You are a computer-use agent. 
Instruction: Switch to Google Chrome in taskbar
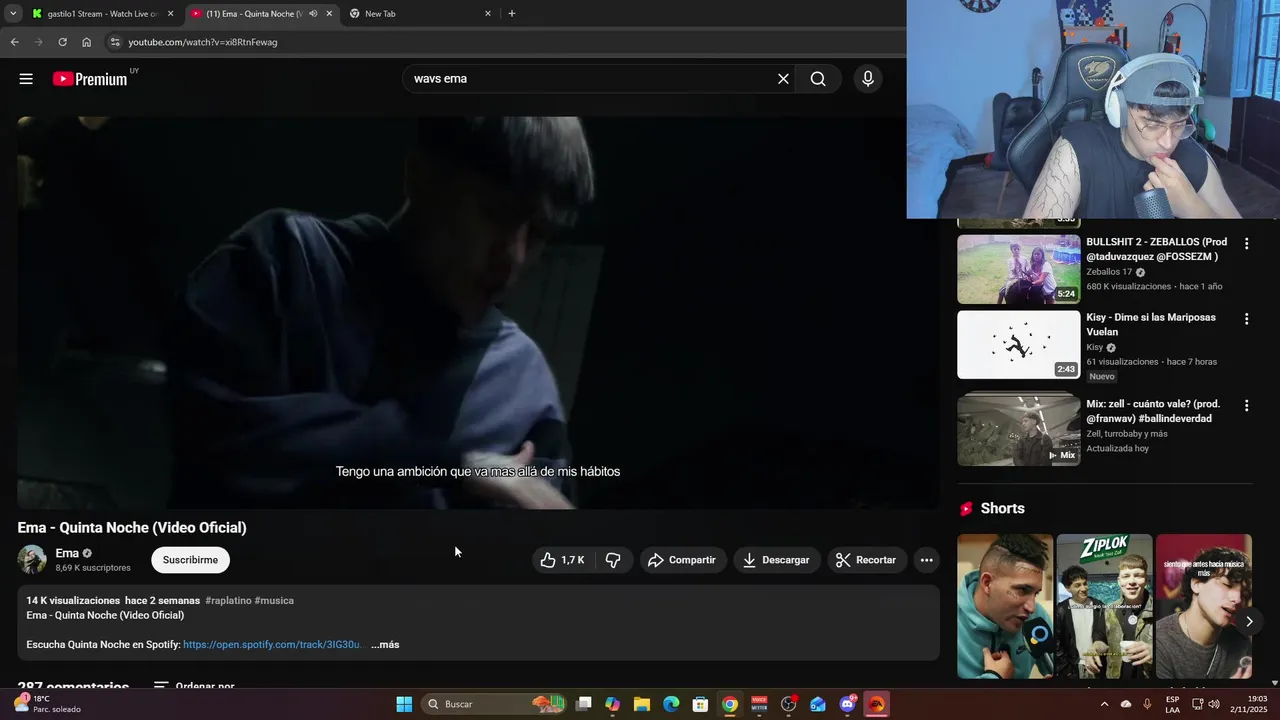click(x=730, y=704)
